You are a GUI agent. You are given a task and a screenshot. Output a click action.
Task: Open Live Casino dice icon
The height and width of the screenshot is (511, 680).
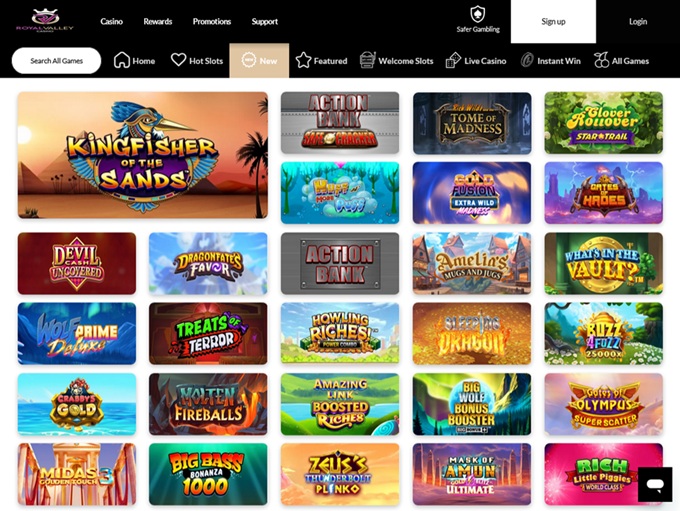[453, 60]
